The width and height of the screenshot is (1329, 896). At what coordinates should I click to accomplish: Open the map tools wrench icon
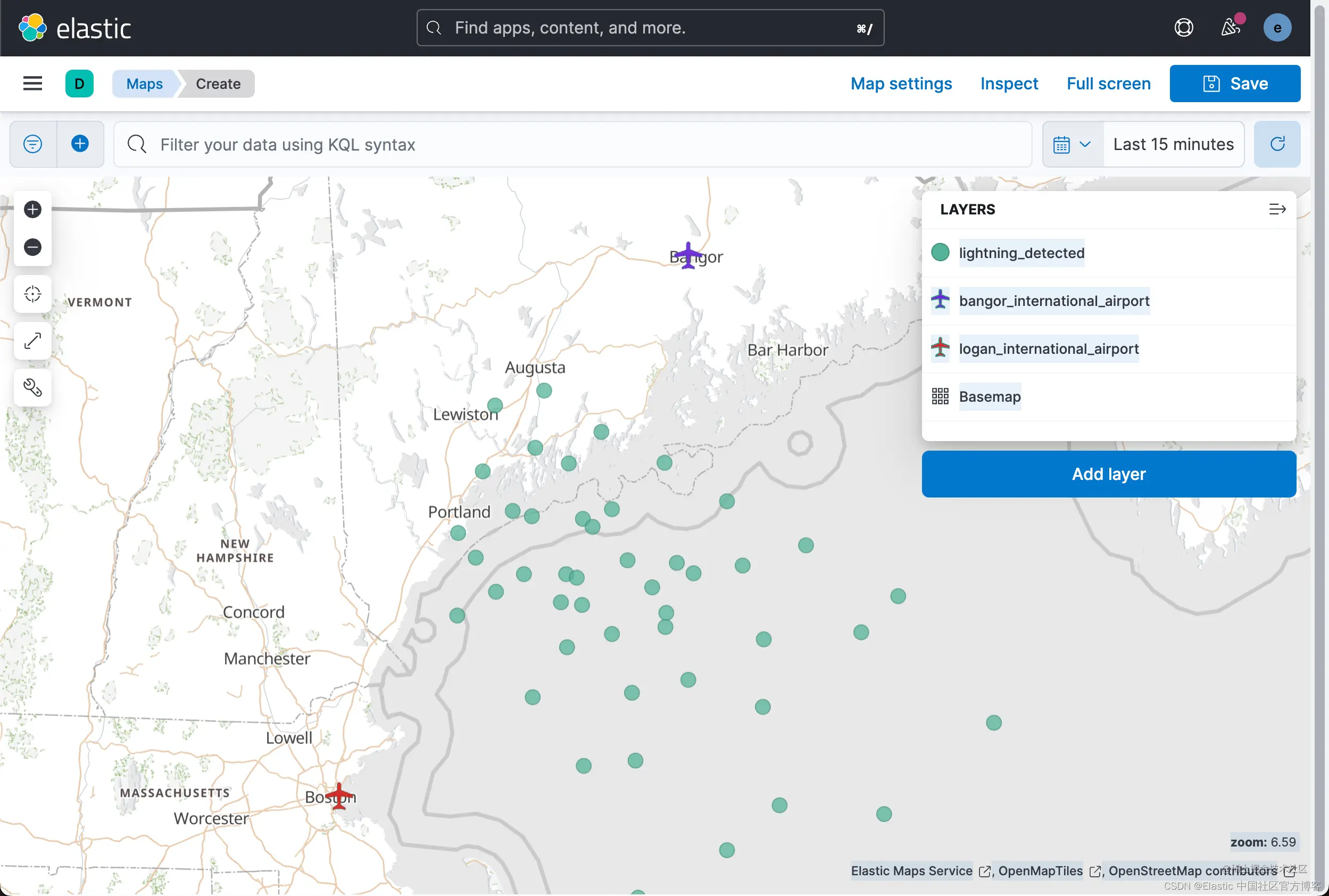pyautogui.click(x=32, y=387)
